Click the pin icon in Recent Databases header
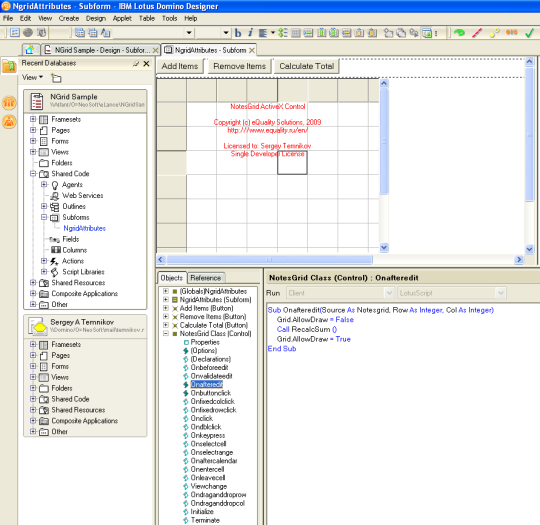Image resolution: width=540 pixels, height=525 pixels. (136, 63)
